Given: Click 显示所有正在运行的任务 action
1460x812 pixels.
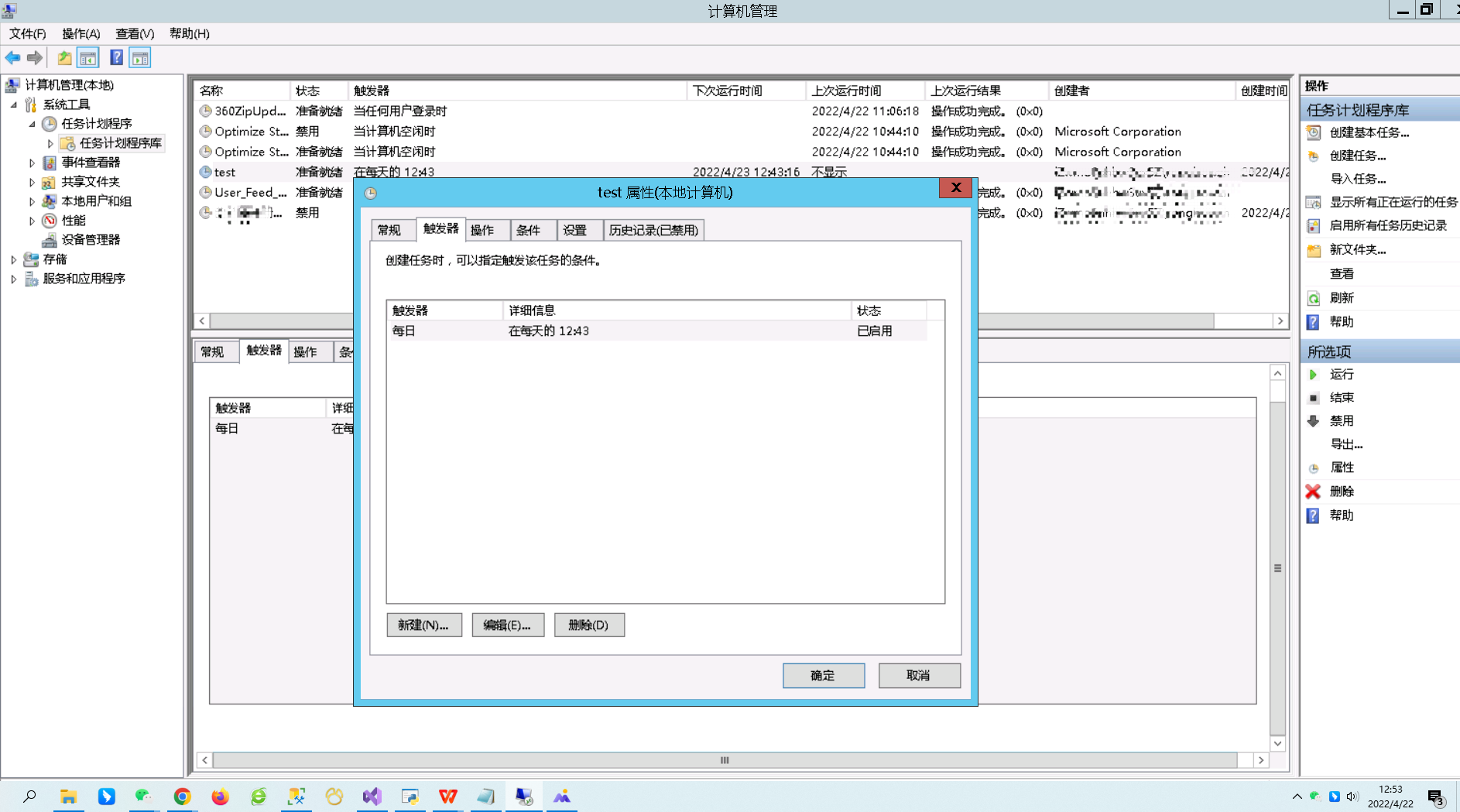Looking at the screenshot, I should (1393, 202).
